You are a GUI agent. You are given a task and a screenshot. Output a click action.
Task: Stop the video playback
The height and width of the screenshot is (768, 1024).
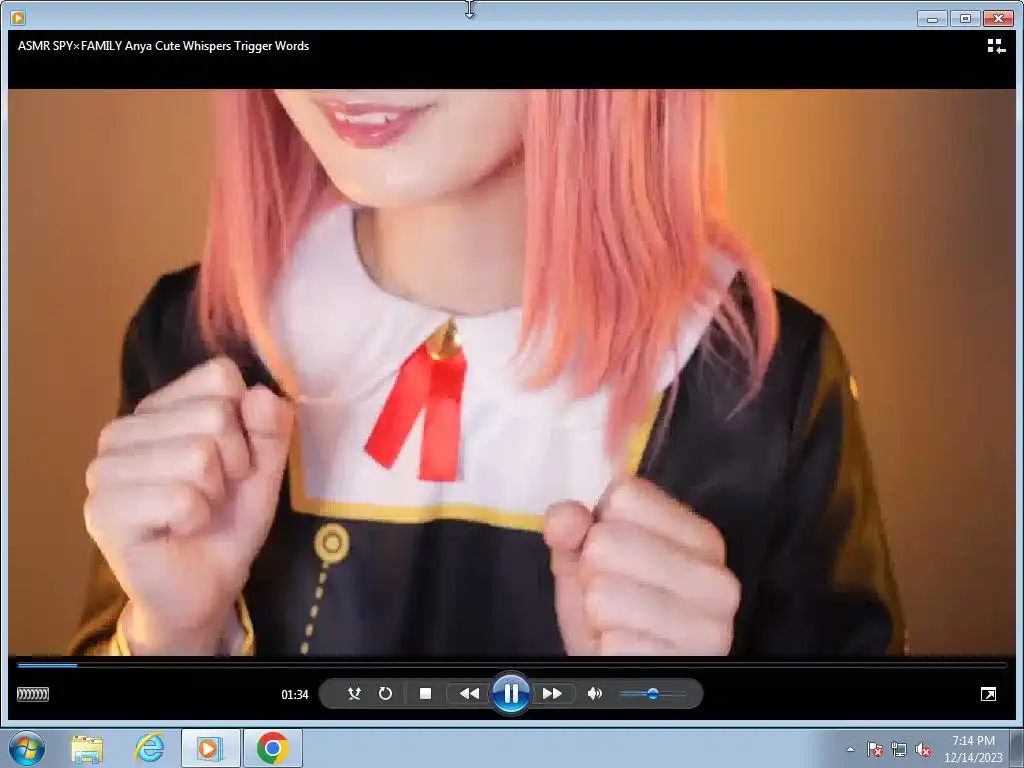425,694
